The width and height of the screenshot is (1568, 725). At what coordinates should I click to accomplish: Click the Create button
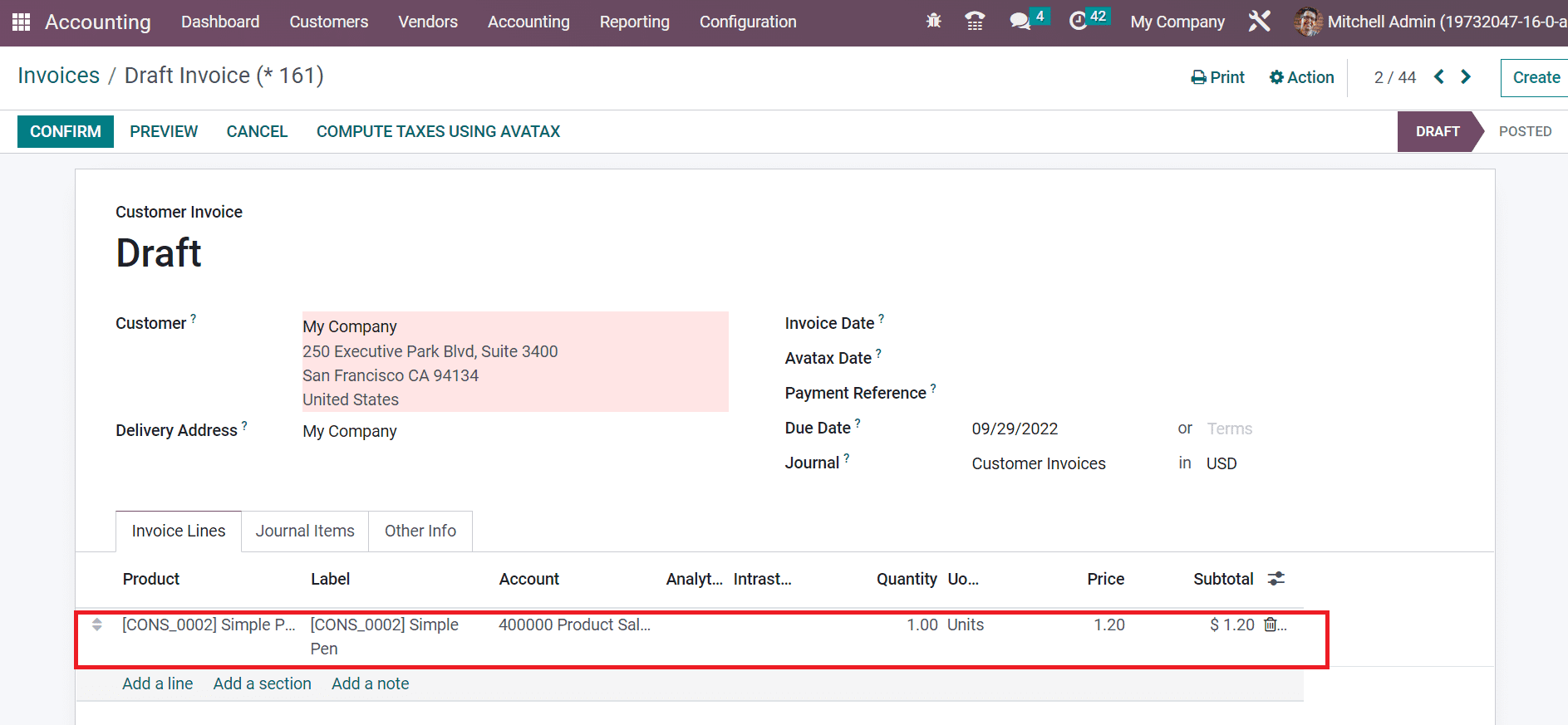click(x=1536, y=77)
